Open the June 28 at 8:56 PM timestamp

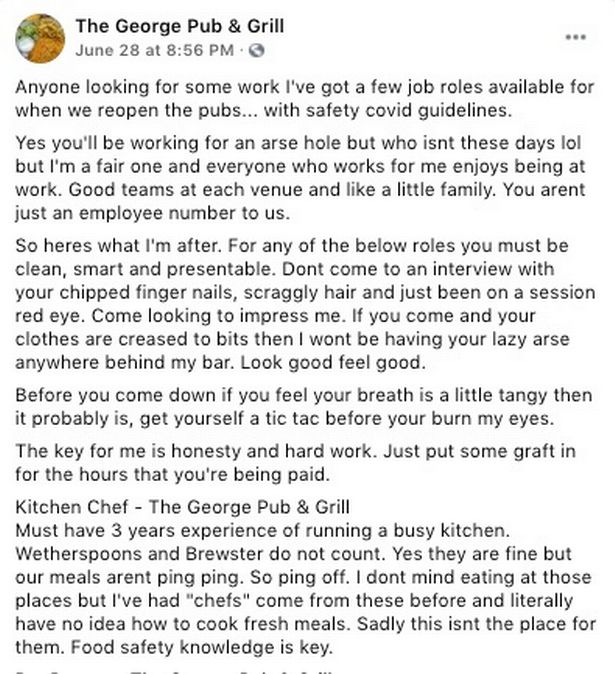[x=155, y=50]
